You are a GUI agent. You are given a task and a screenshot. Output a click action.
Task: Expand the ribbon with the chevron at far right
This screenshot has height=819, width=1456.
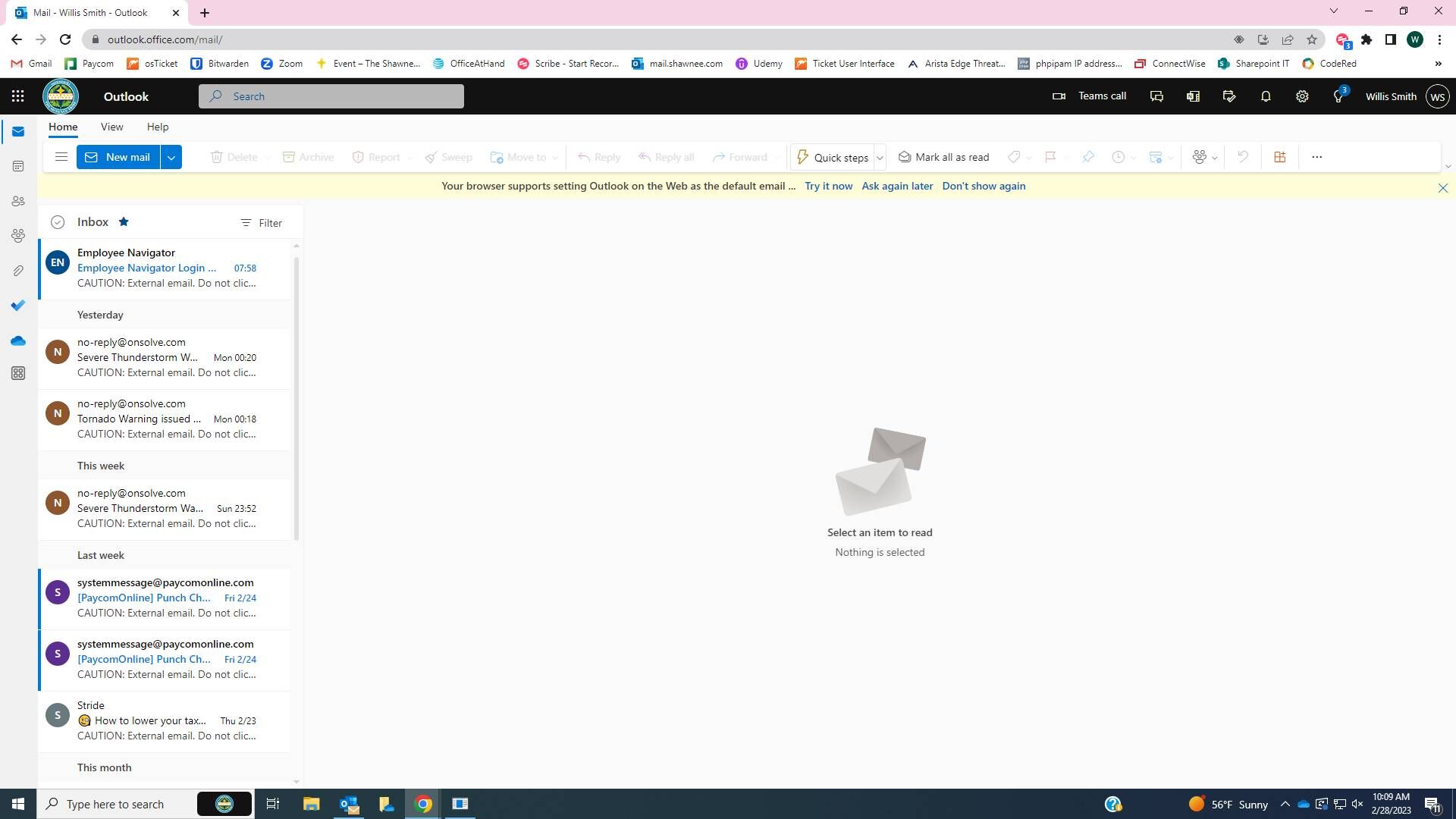(x=1448, y=166)
